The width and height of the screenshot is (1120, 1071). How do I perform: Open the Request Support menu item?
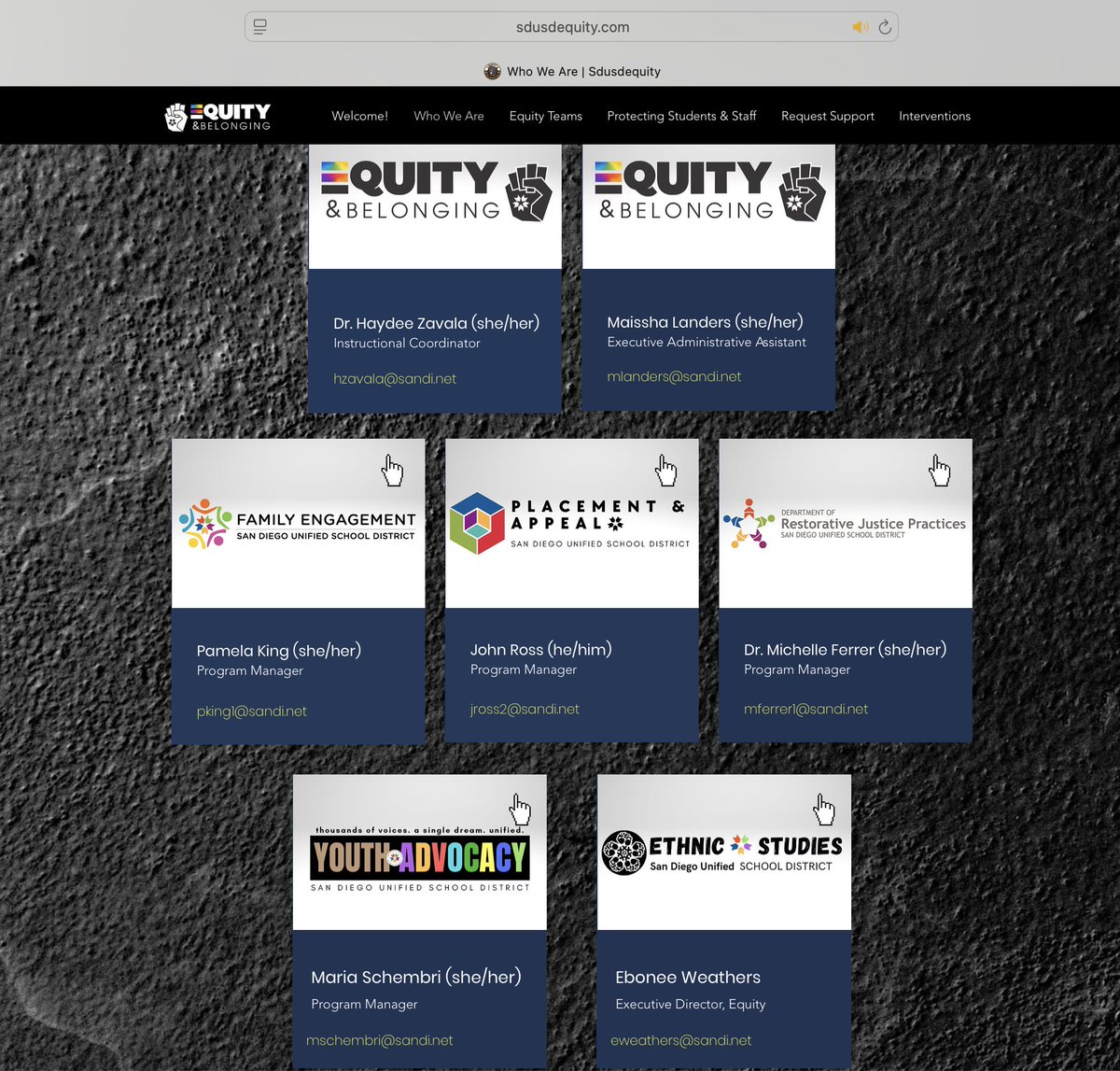(828, 116)
